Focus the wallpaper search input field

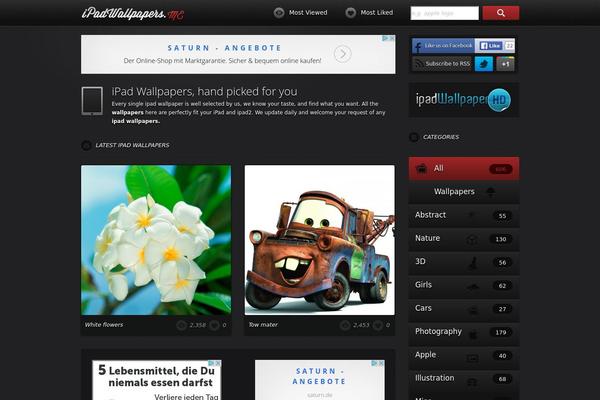[444, 13]
